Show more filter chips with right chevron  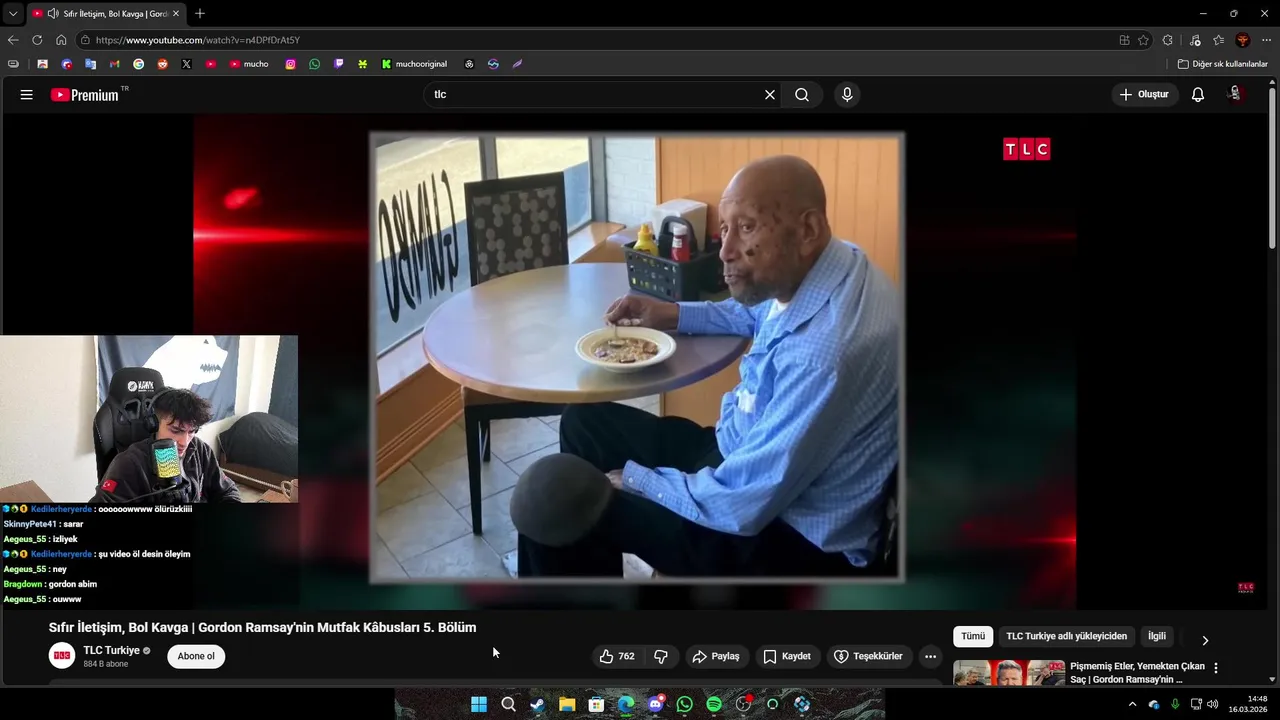(1205, 640)
